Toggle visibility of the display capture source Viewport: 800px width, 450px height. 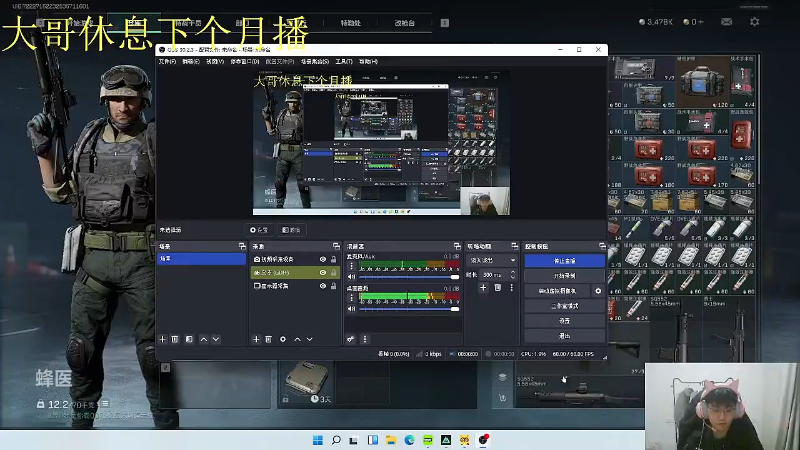point(322,286)
